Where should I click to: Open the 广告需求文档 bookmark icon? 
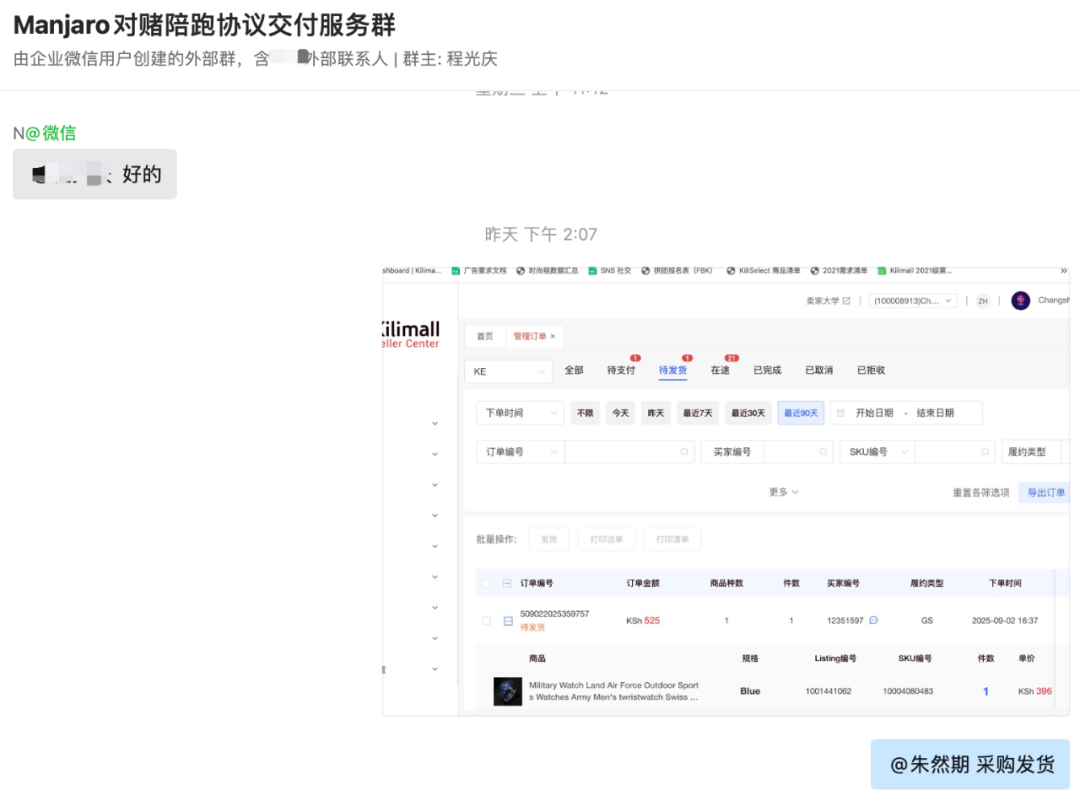(455, 271)
